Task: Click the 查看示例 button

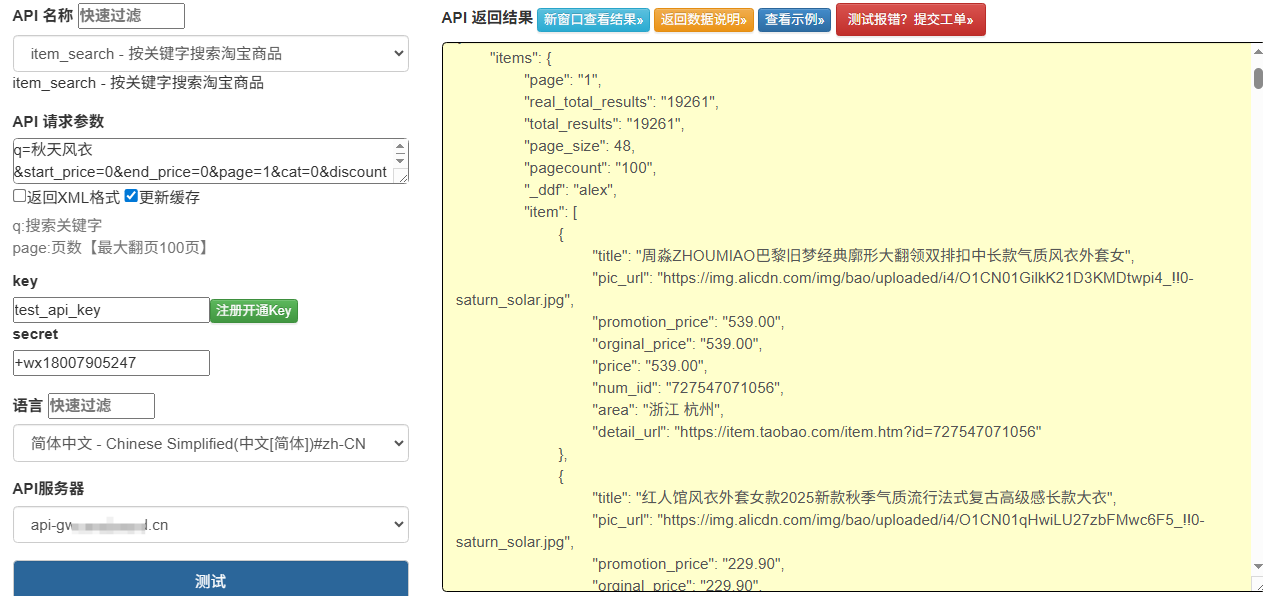Action: pyautogui.click(x=794, y=19)
